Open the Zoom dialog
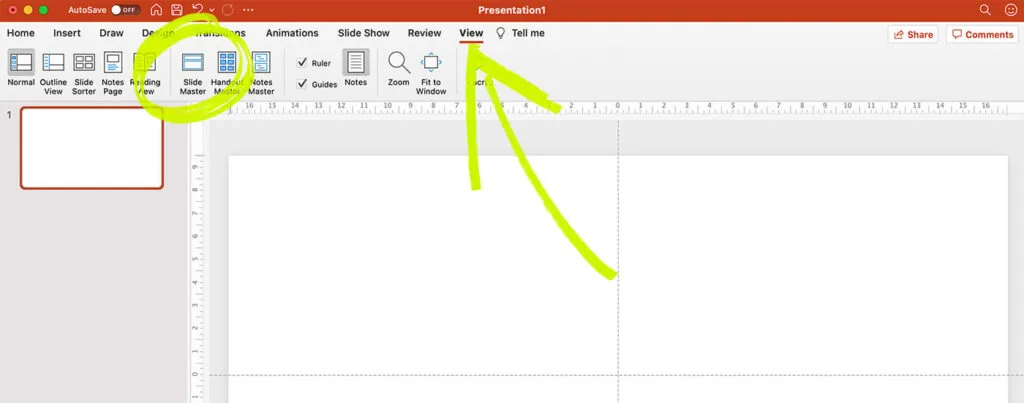Viewport: 1024px width, 403px height. (x=398, y=68)
